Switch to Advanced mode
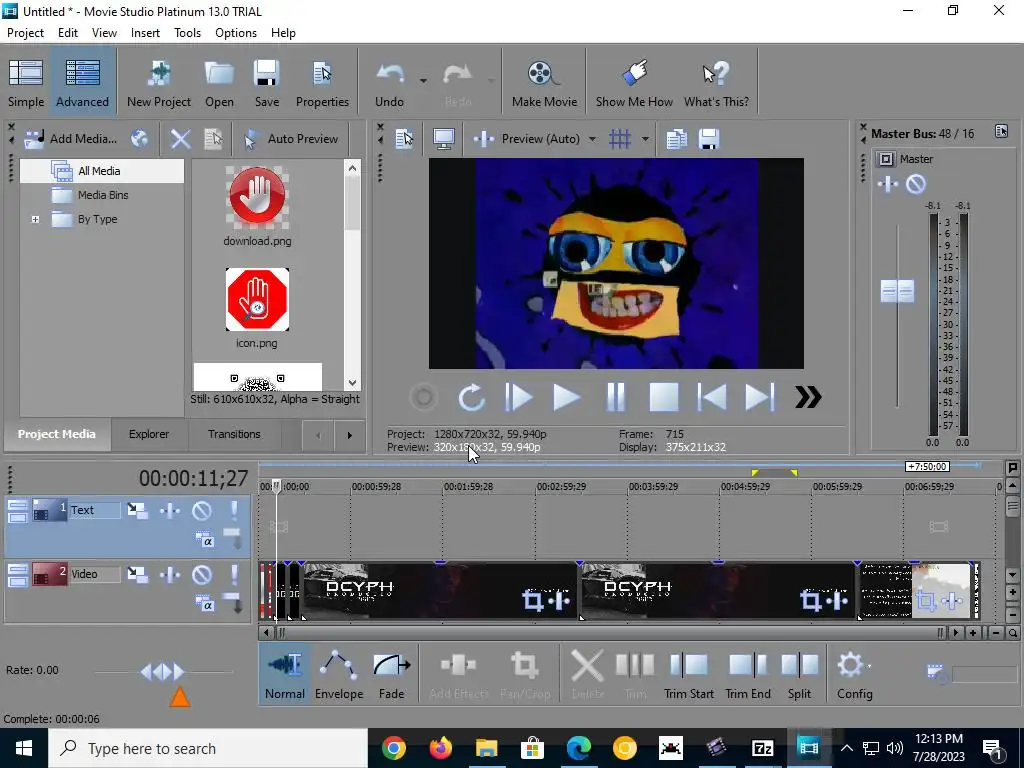 pos(82,83)
